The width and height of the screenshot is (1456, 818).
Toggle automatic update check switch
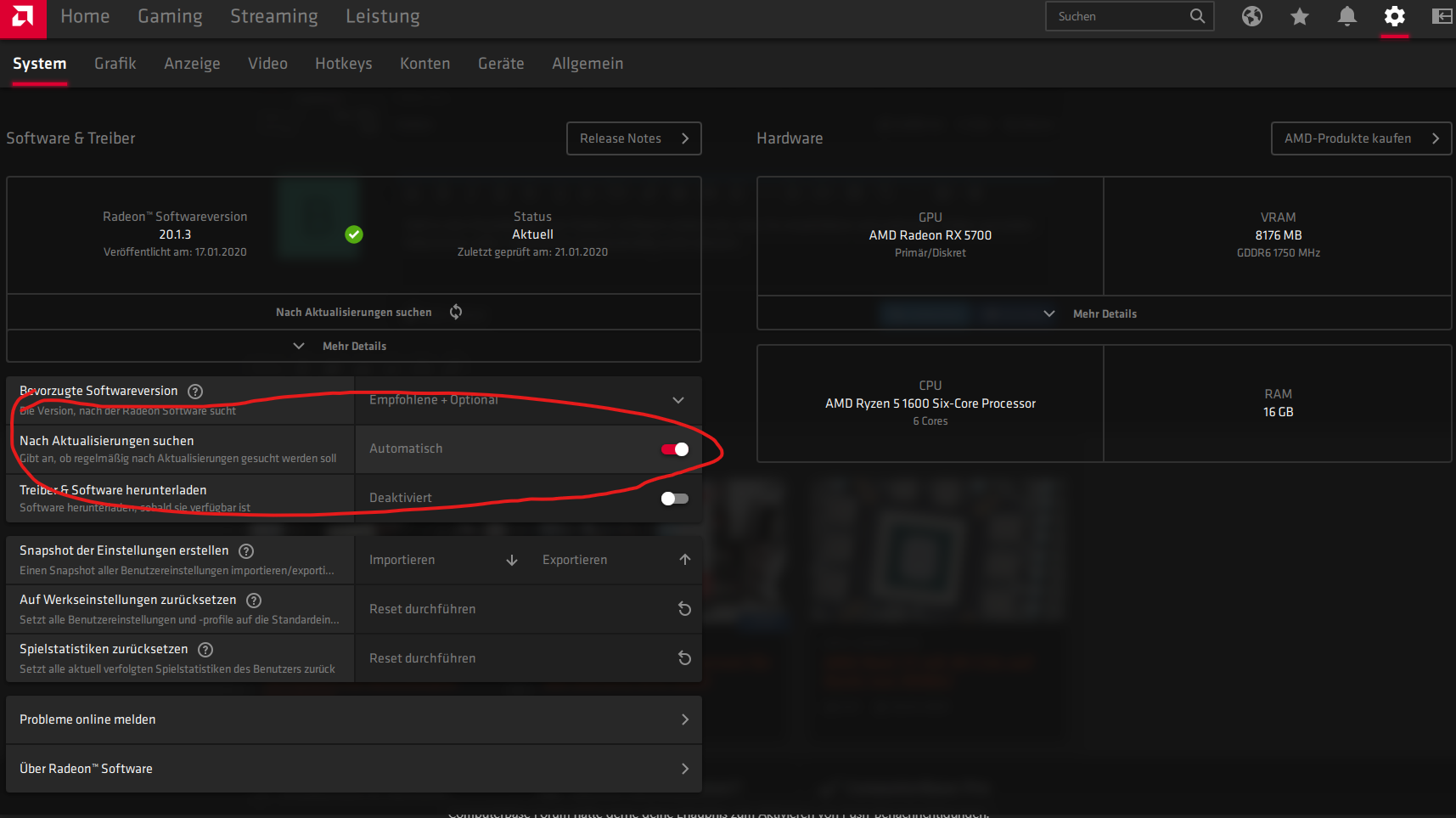(x=675, y=449)
